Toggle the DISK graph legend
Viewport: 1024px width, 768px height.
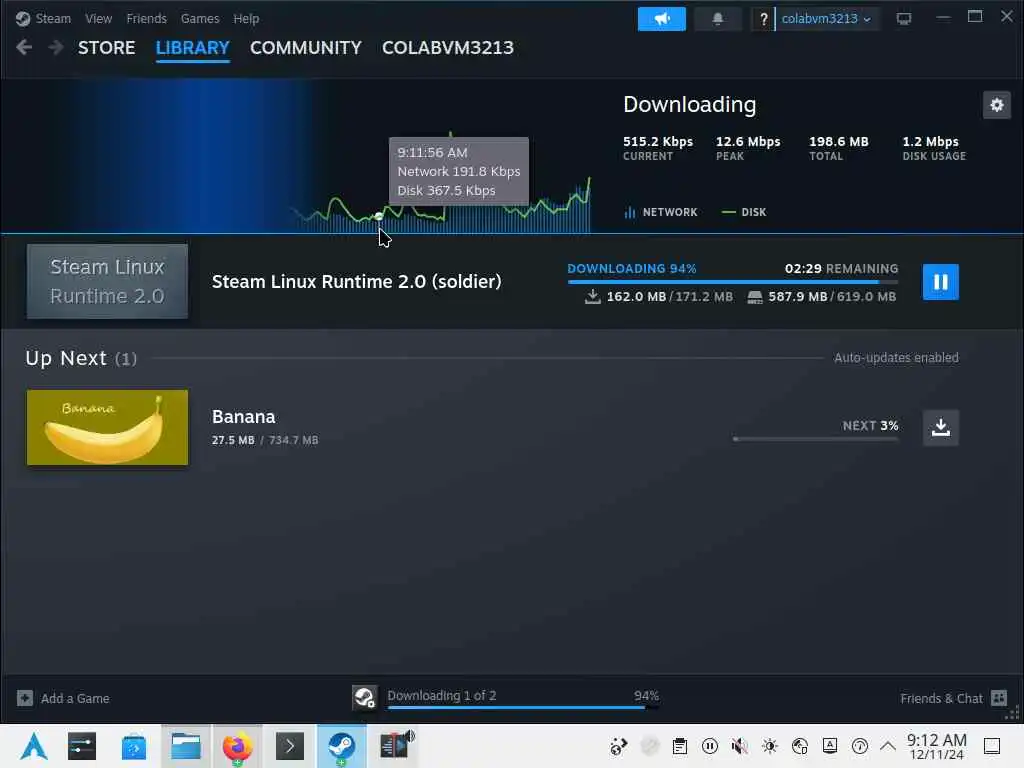744,212
